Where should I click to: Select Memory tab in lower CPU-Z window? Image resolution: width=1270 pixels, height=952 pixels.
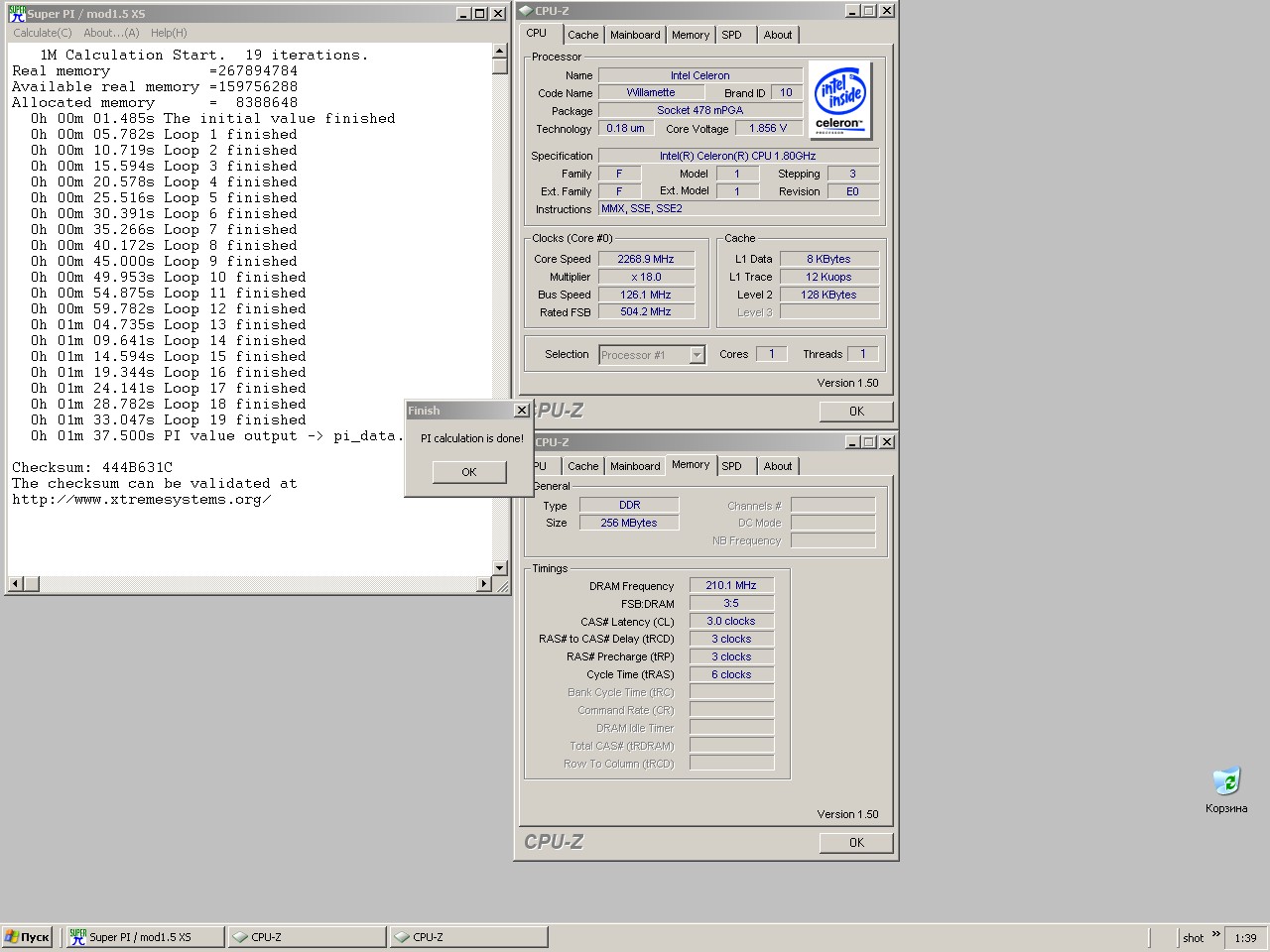pos(691,464)
